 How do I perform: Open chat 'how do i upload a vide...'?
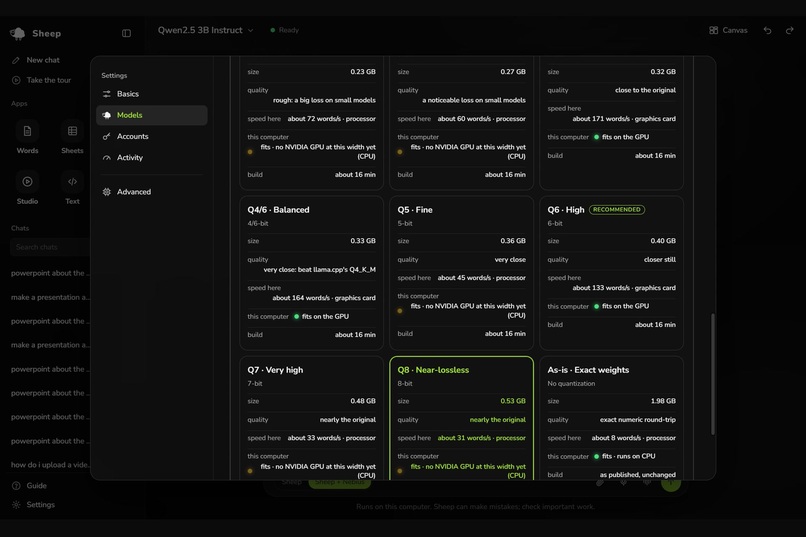tap(50, 465)
